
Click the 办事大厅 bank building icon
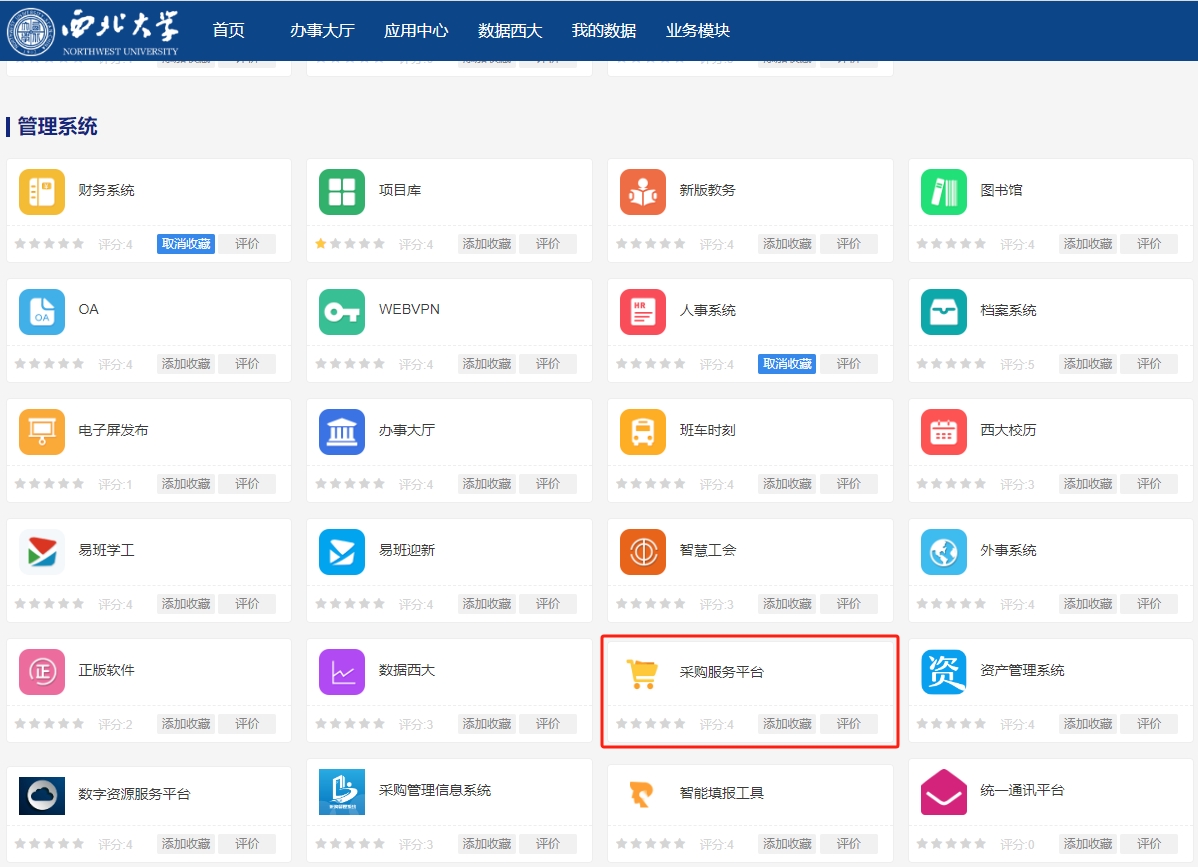[x=342, y=432]
